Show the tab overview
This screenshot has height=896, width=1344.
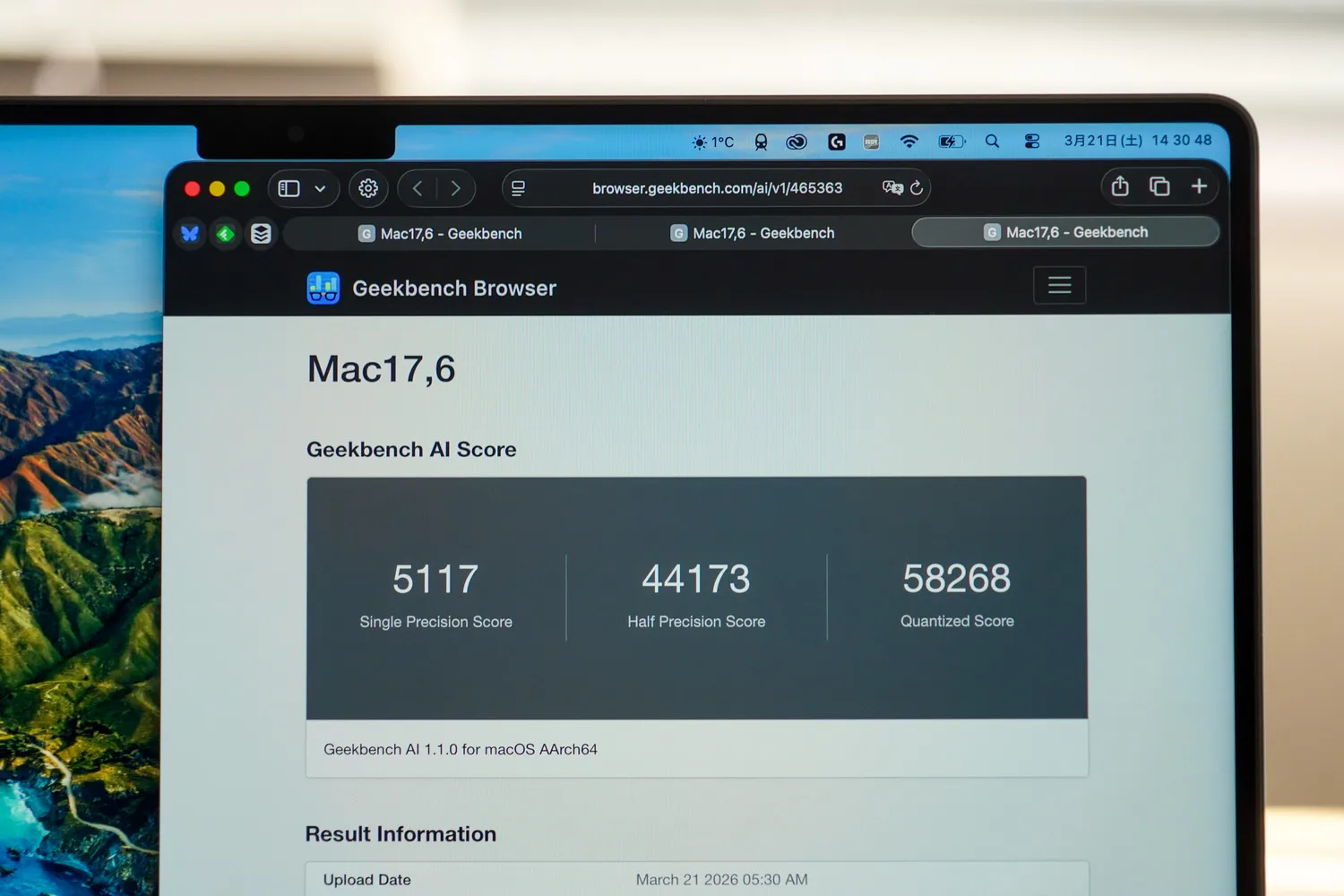[x=1159, y=186]
